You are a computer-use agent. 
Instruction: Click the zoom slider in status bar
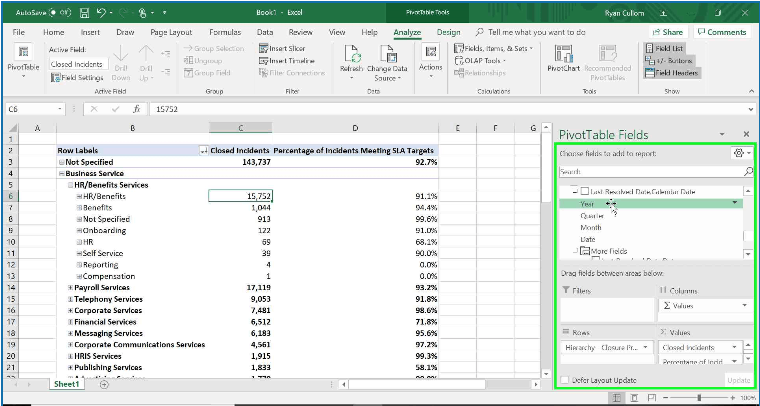(x=699, y=398)
